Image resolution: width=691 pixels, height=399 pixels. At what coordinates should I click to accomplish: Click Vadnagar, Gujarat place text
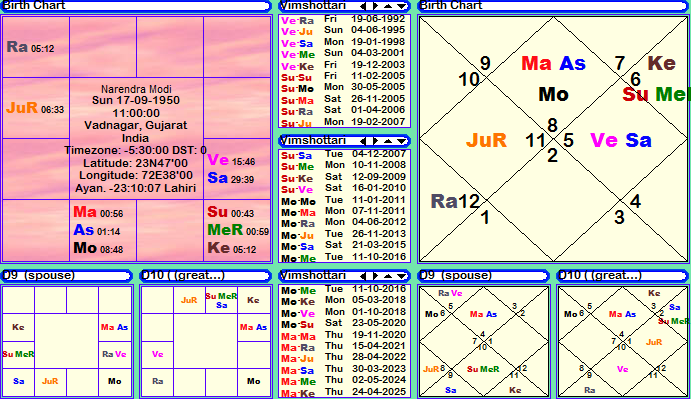coord(136,125)
